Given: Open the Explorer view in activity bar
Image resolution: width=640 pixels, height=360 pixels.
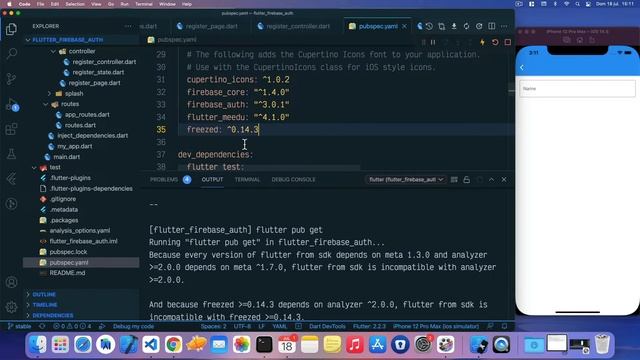Looking at the screenshot, I should [x=11, y=29].
